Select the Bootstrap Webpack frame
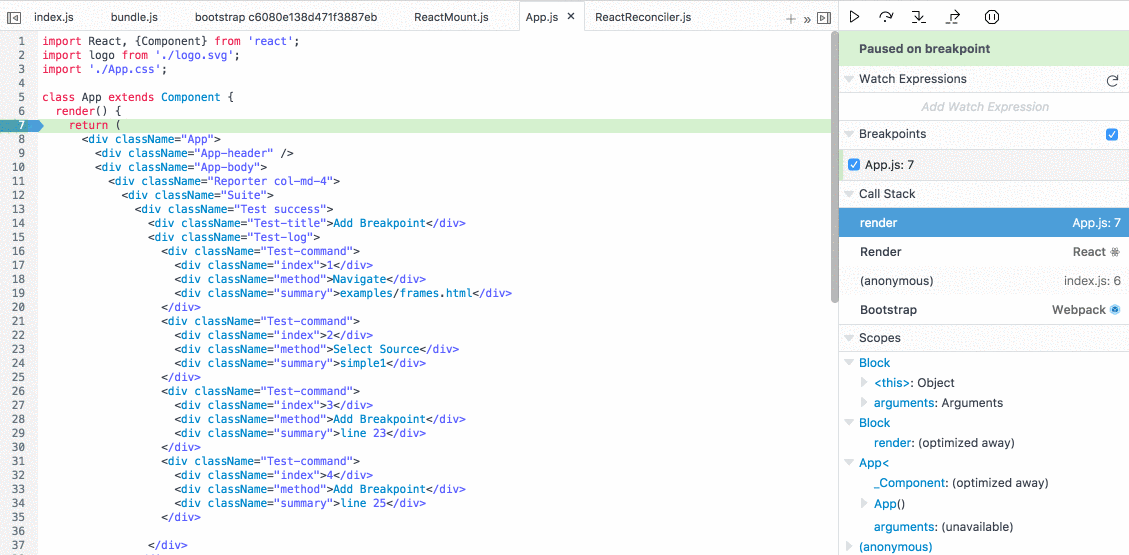 click(x=984, y=310)
